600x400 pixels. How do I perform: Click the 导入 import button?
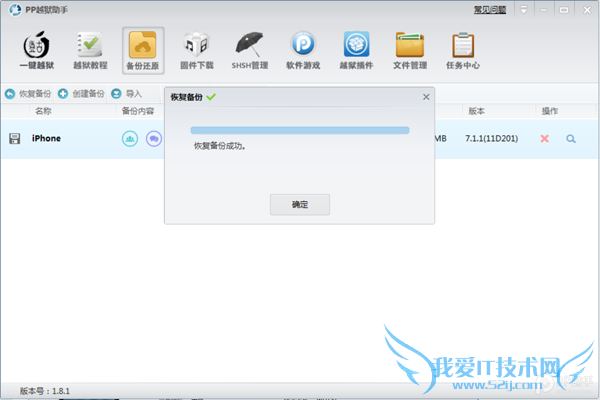click(127, 94)
